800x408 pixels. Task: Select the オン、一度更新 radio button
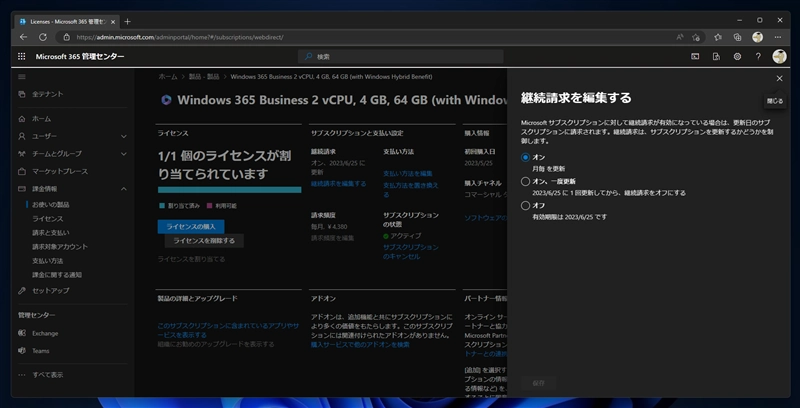[x=526, y=181]
